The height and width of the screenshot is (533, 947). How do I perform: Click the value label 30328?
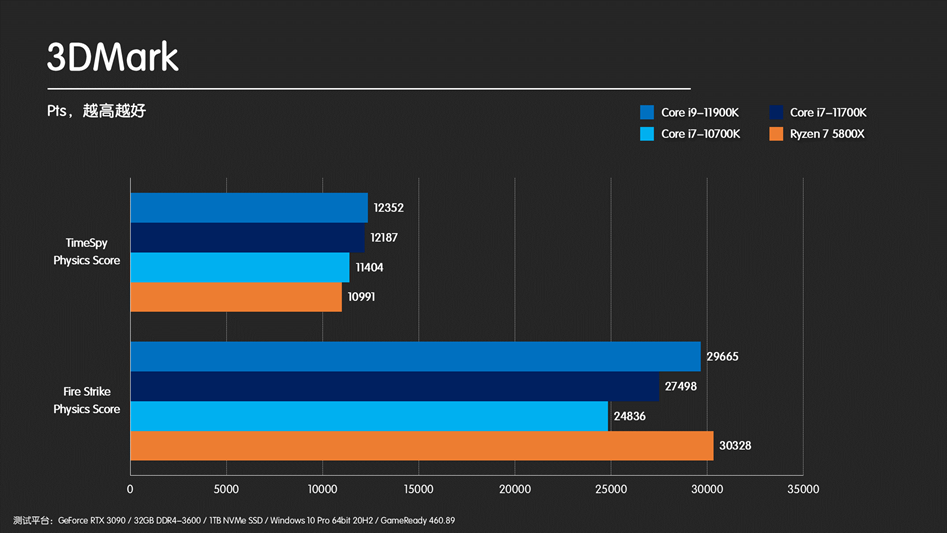pos(735,445)
